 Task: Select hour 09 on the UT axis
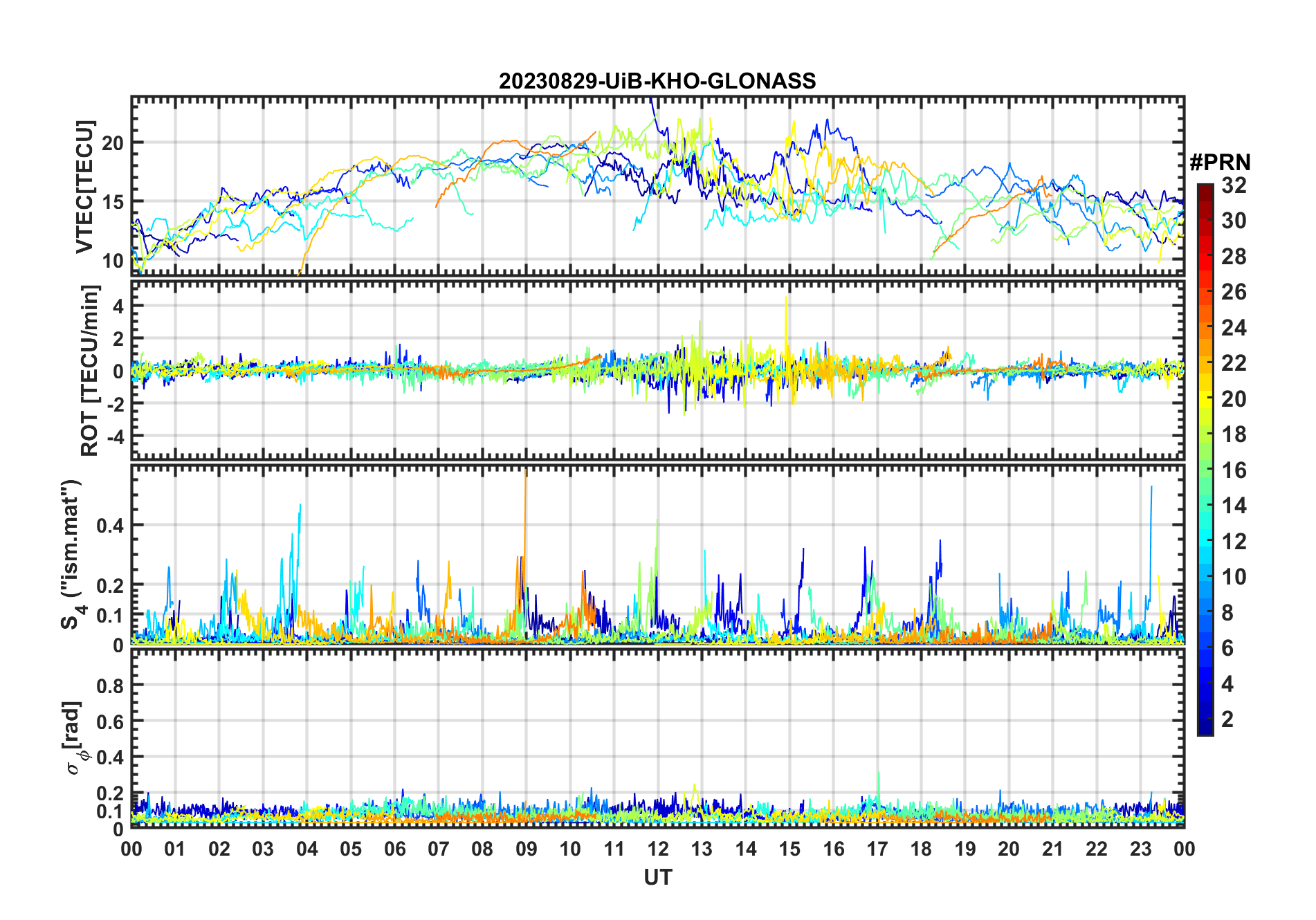pyautogui.click(x=526, y=849)
